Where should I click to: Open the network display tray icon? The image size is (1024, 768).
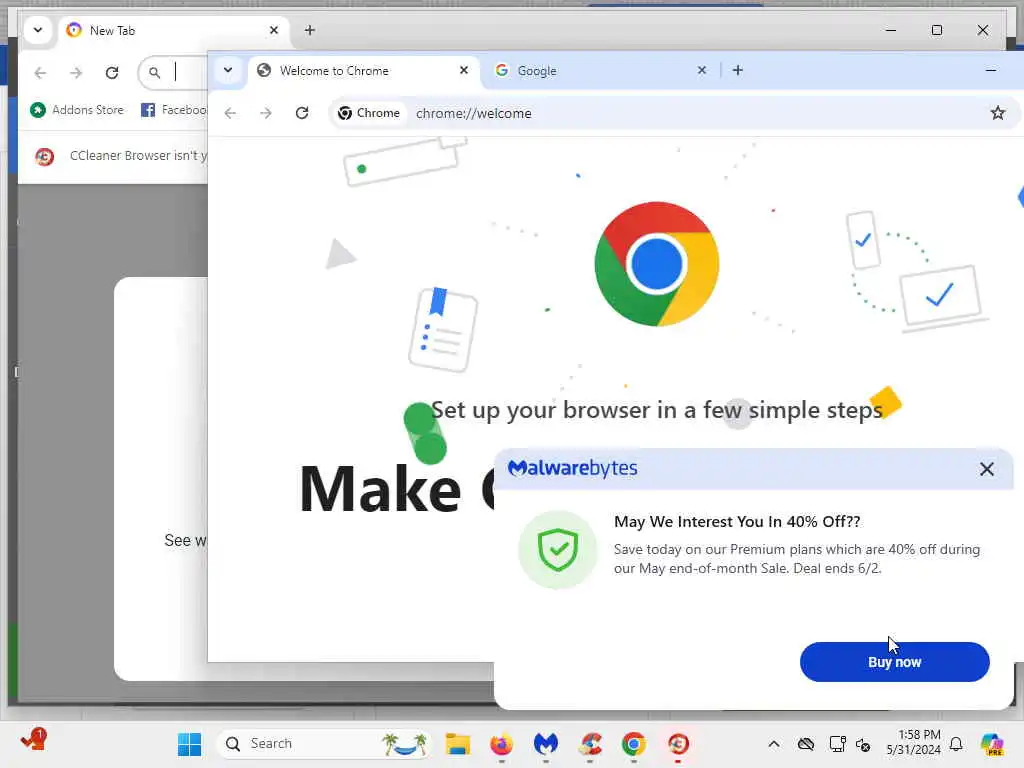pos(837,744)
